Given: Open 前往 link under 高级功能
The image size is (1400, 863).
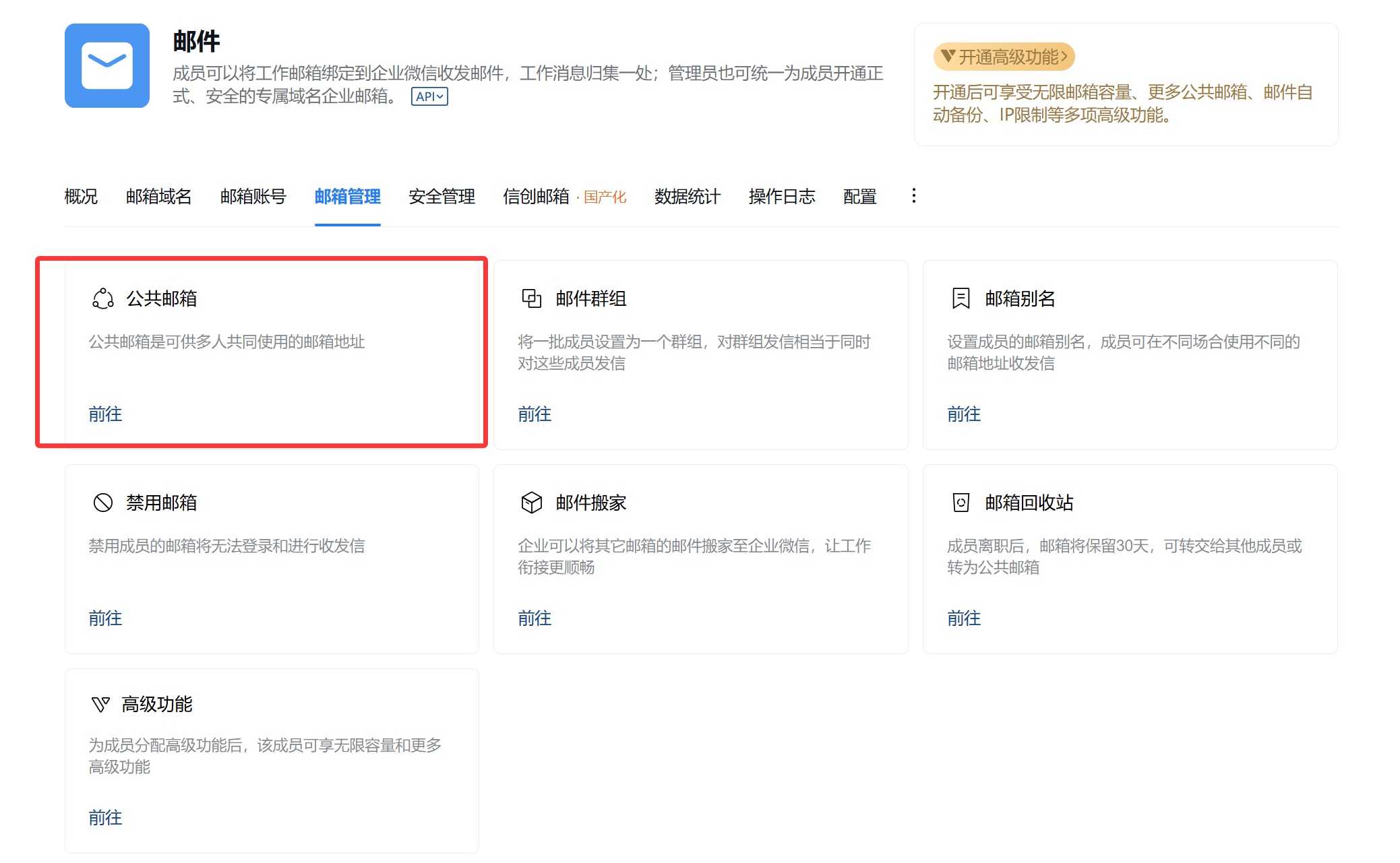Looking at the screenshot, I should [105, 817].
